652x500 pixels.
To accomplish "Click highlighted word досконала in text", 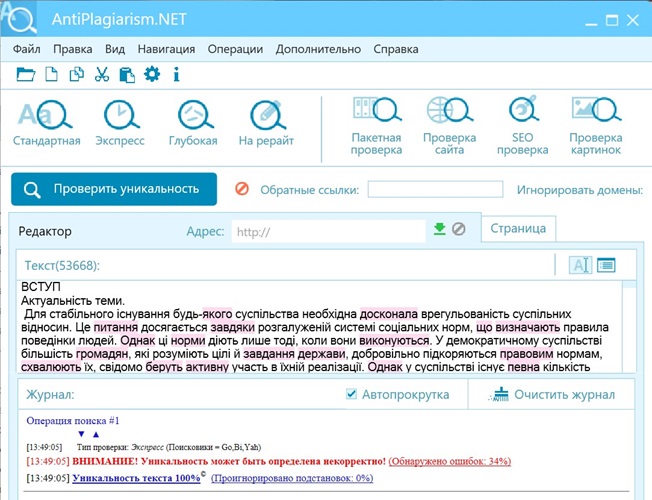I will click(389, 314).
